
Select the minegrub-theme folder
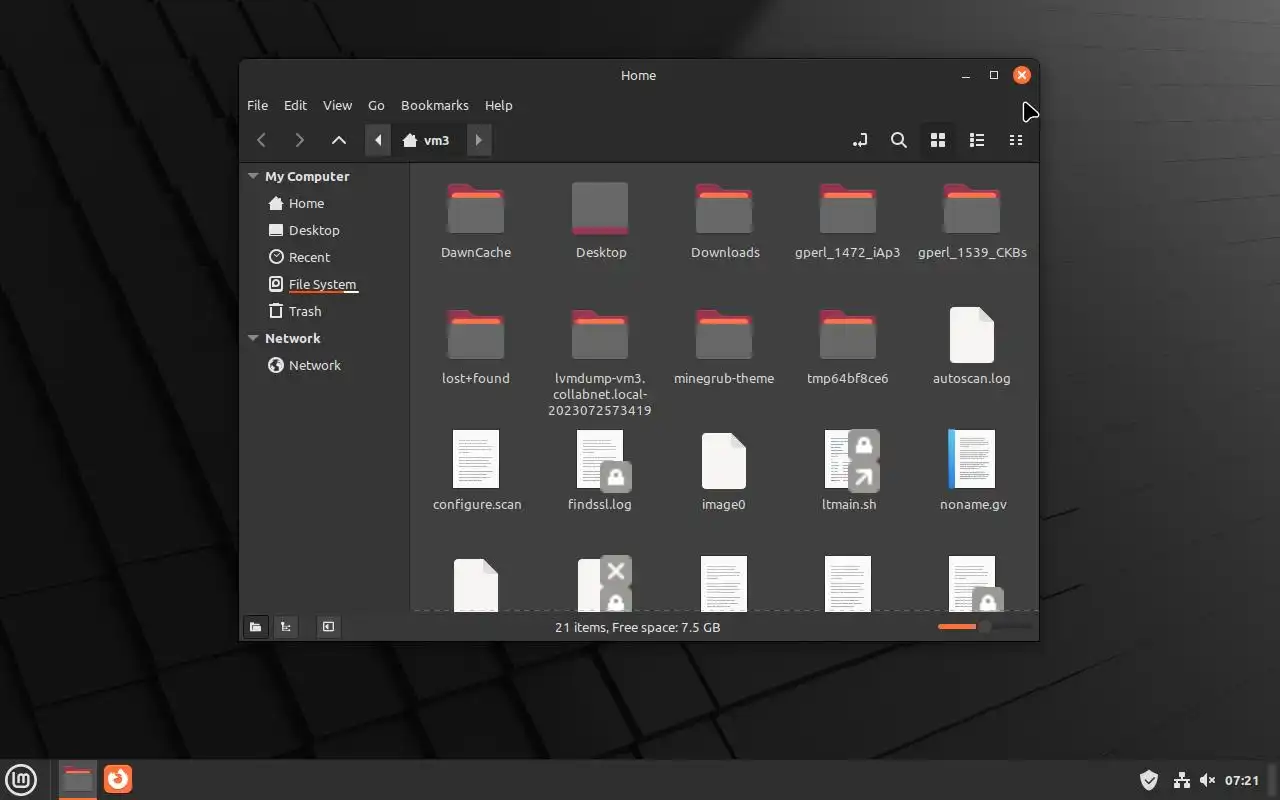point(724,348)
